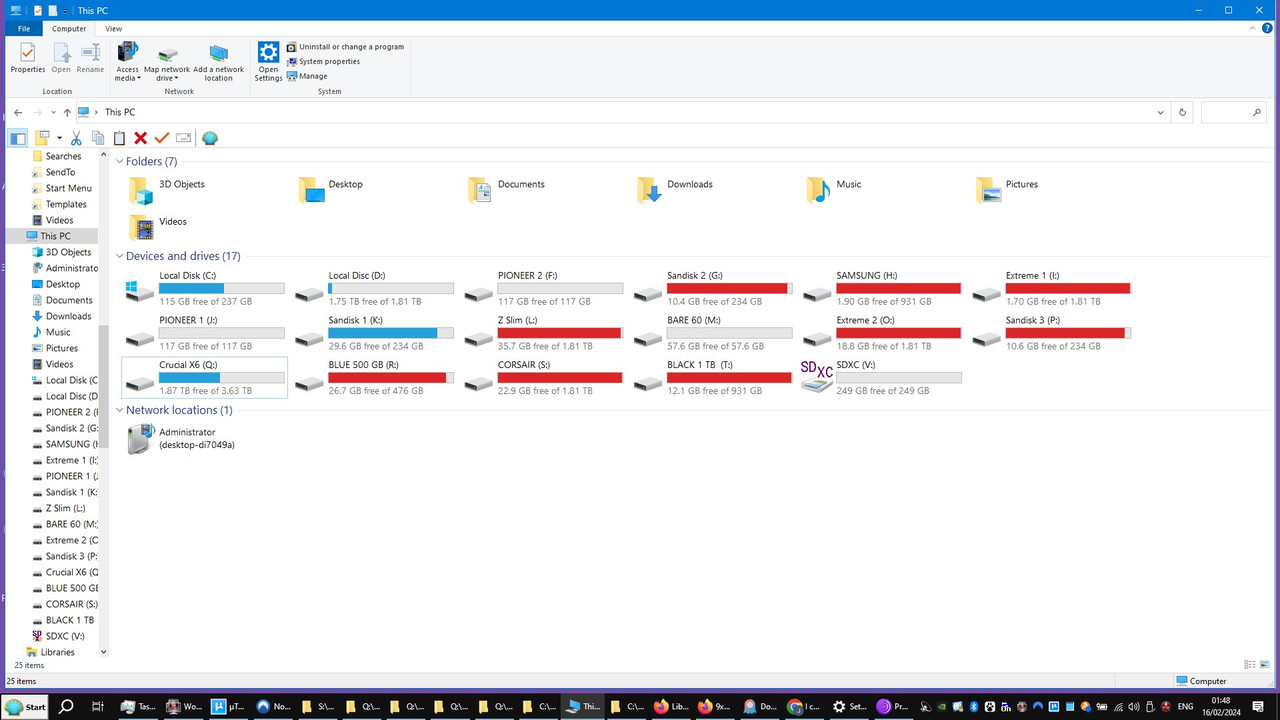The height and width of the screenshot is (720, 1280).
Task: Click the red X Delete toolbar icon
Action: point(141,138)
